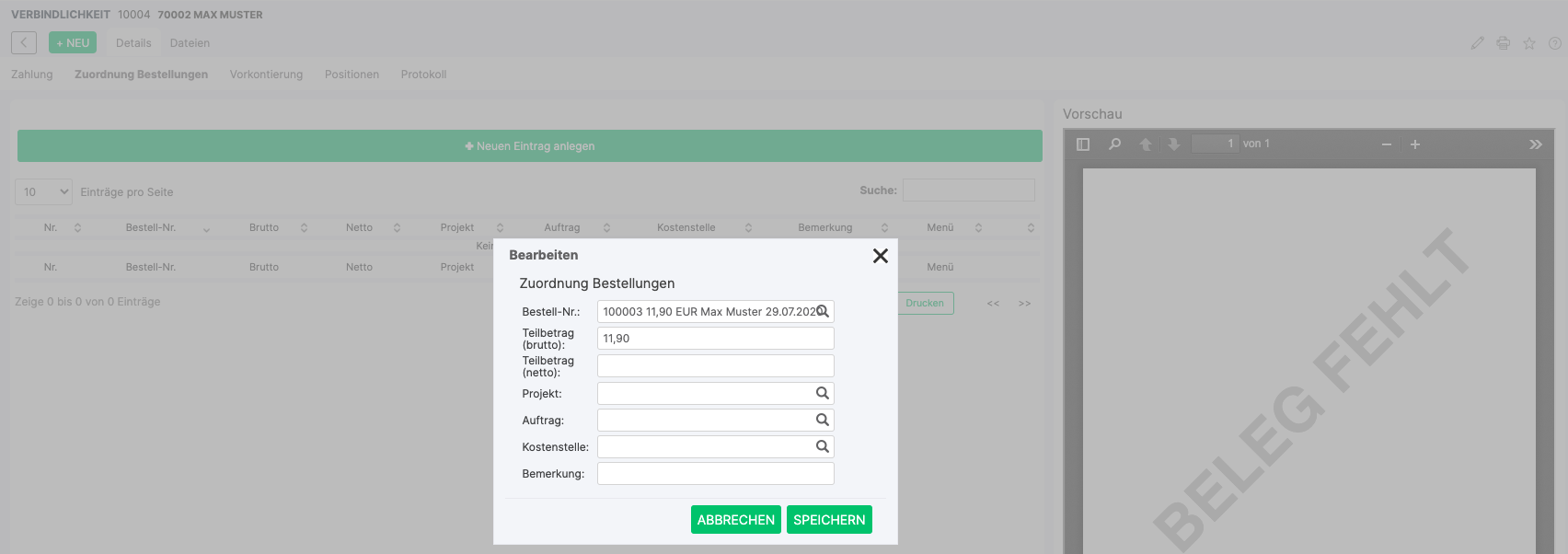Switch to the Vorkontierung tab
The width and height of the screenshot is (1568, 554).
pos(266,75)
